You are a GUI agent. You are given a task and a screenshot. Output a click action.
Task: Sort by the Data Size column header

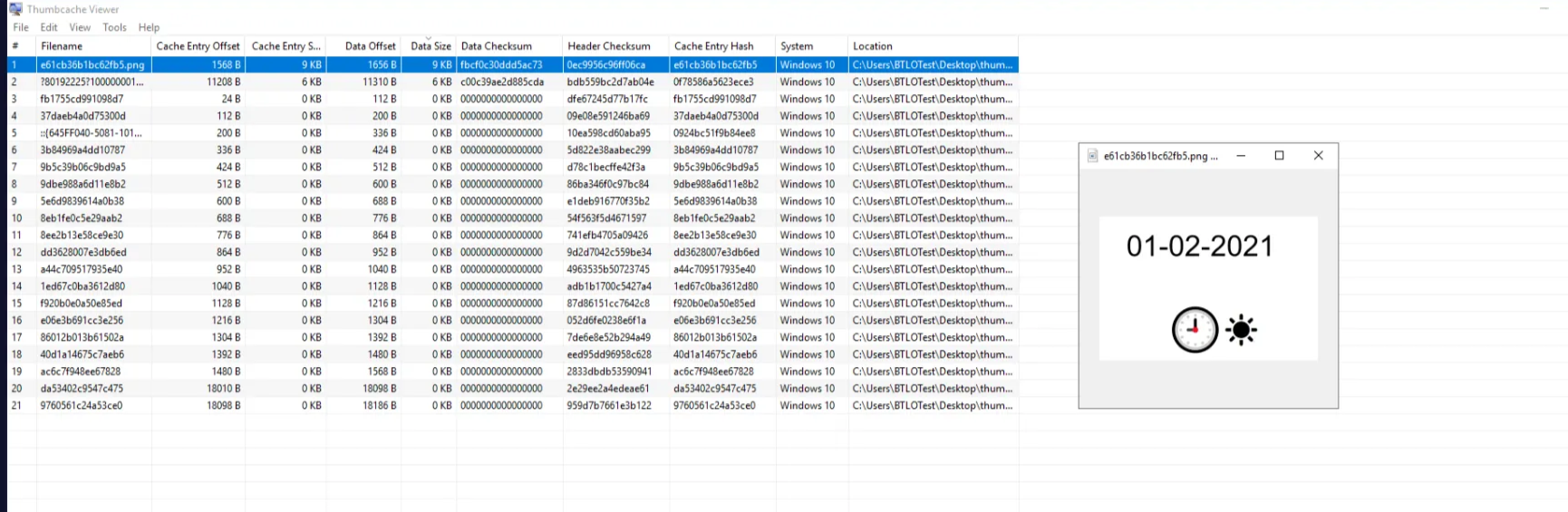click(x=428, y=46)
